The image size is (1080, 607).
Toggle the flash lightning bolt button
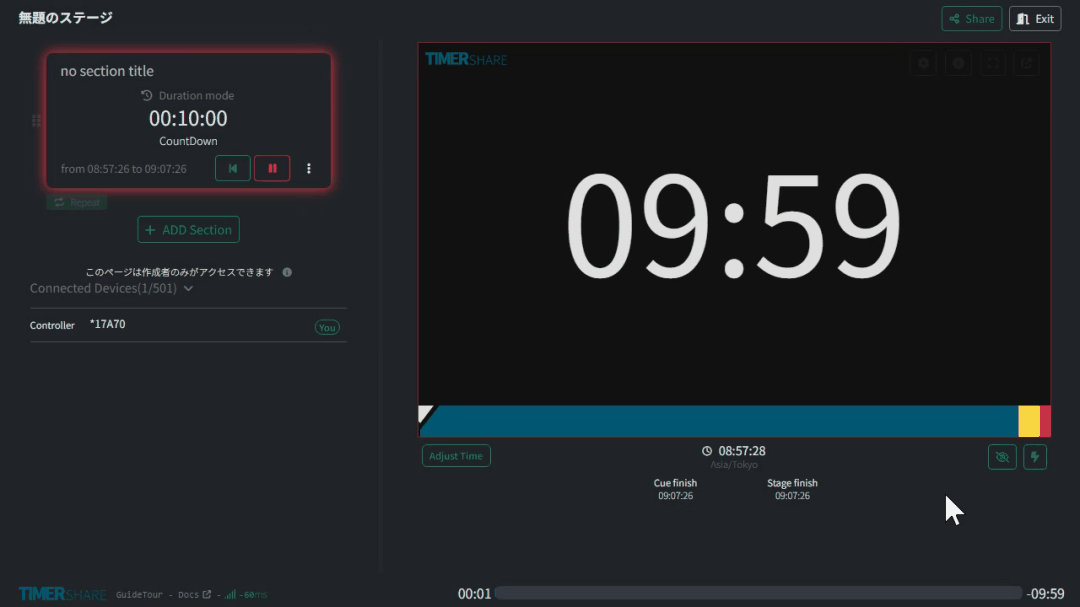pos(1035,457)
